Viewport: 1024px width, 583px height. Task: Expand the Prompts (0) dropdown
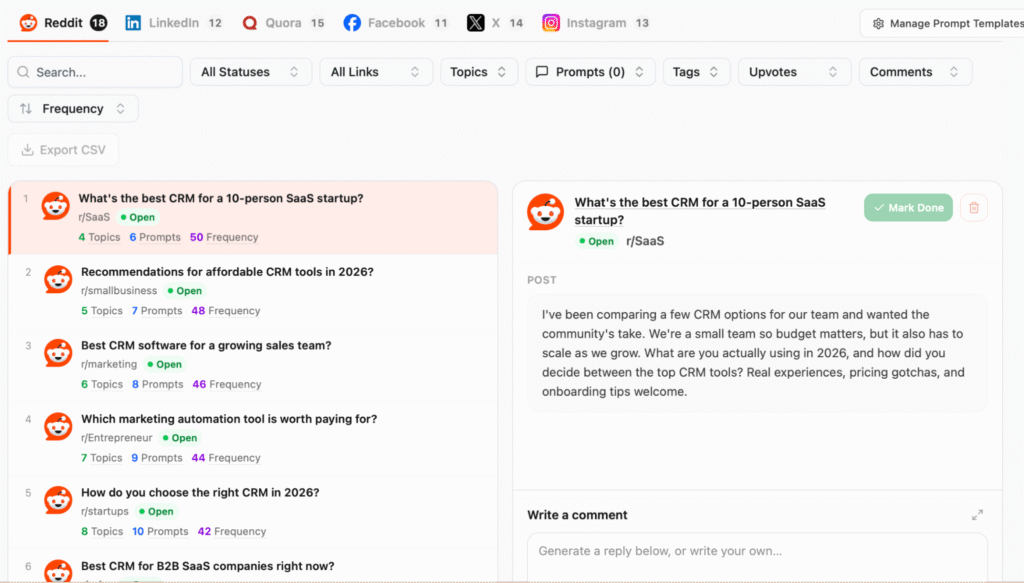[590, 72]
